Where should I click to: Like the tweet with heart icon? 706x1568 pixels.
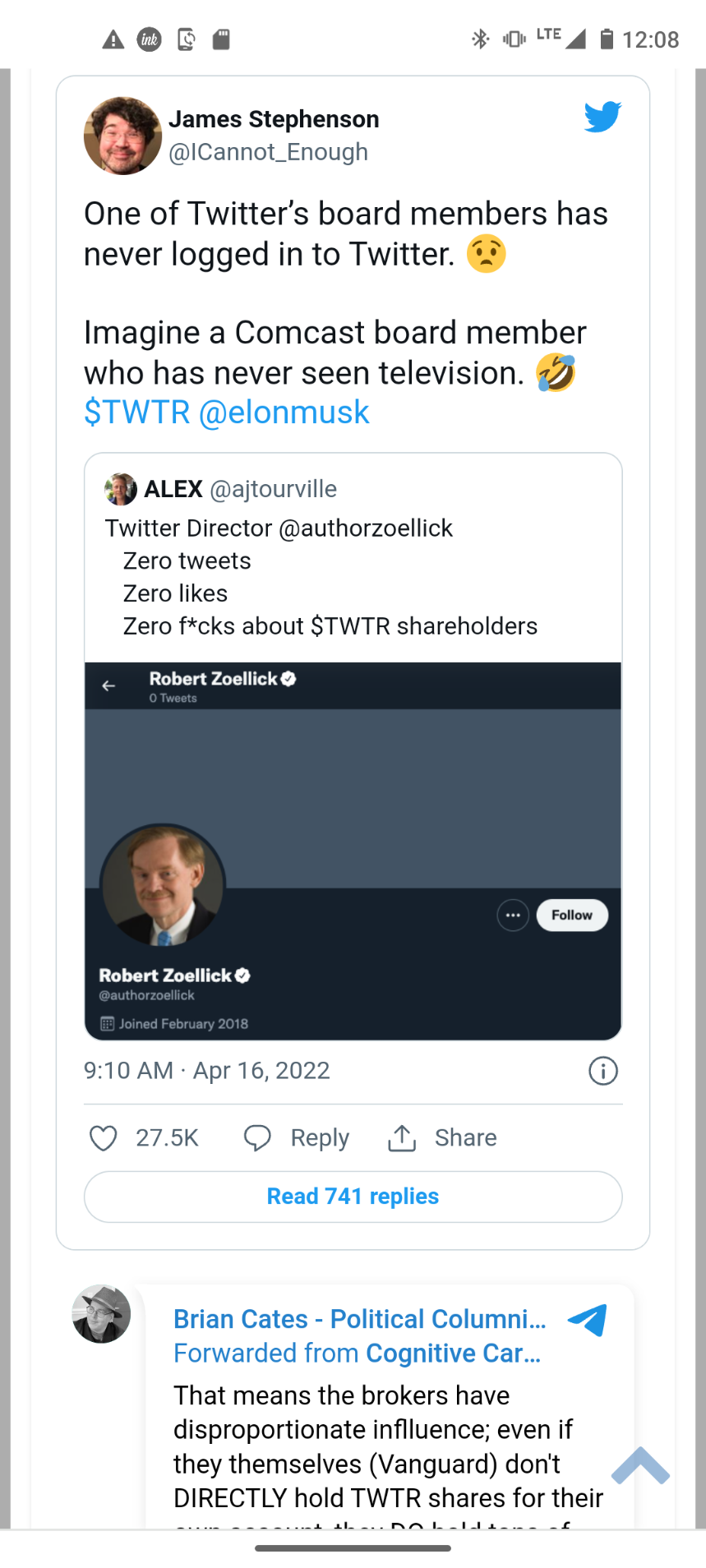tap(103, 1138)
